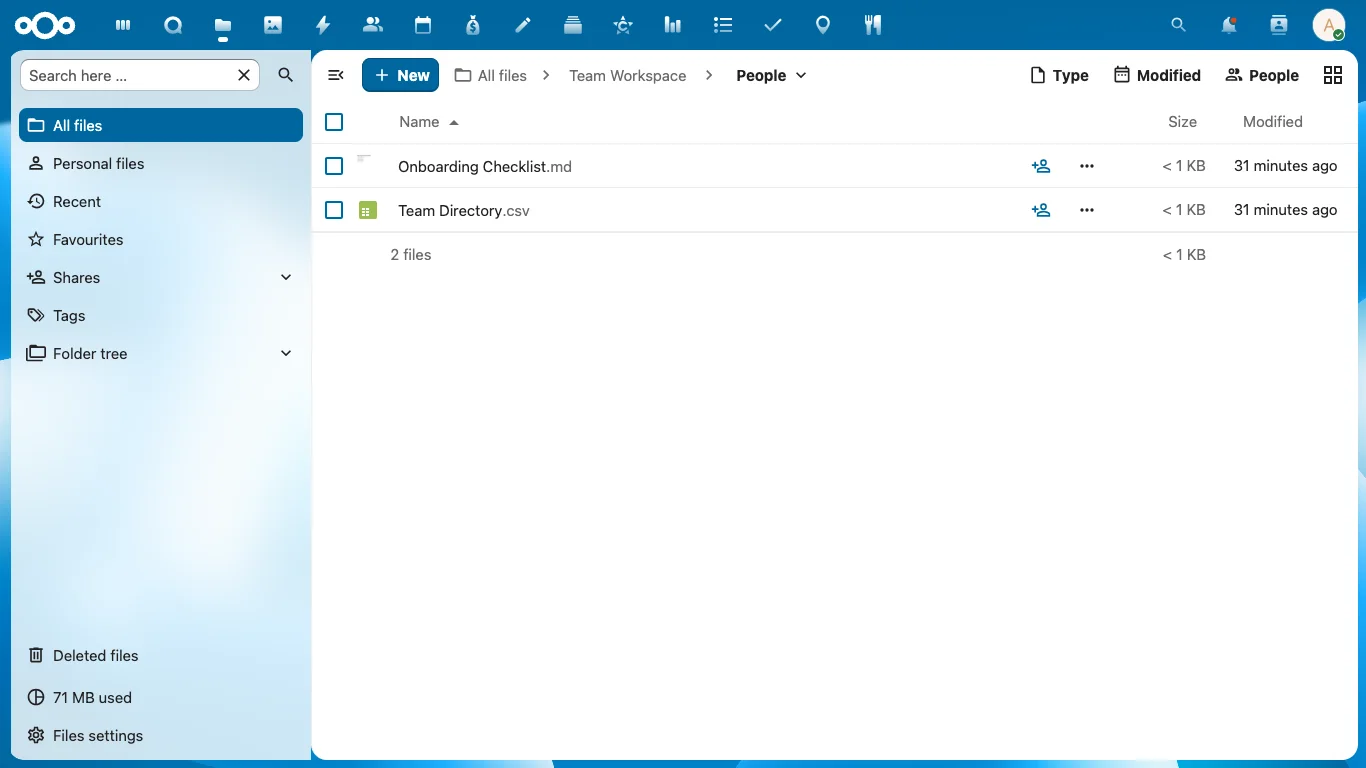This screenshot has height=768, width=1366.
Task: Open the Cookbook fork and knife icon
Action: coord(873,25)
